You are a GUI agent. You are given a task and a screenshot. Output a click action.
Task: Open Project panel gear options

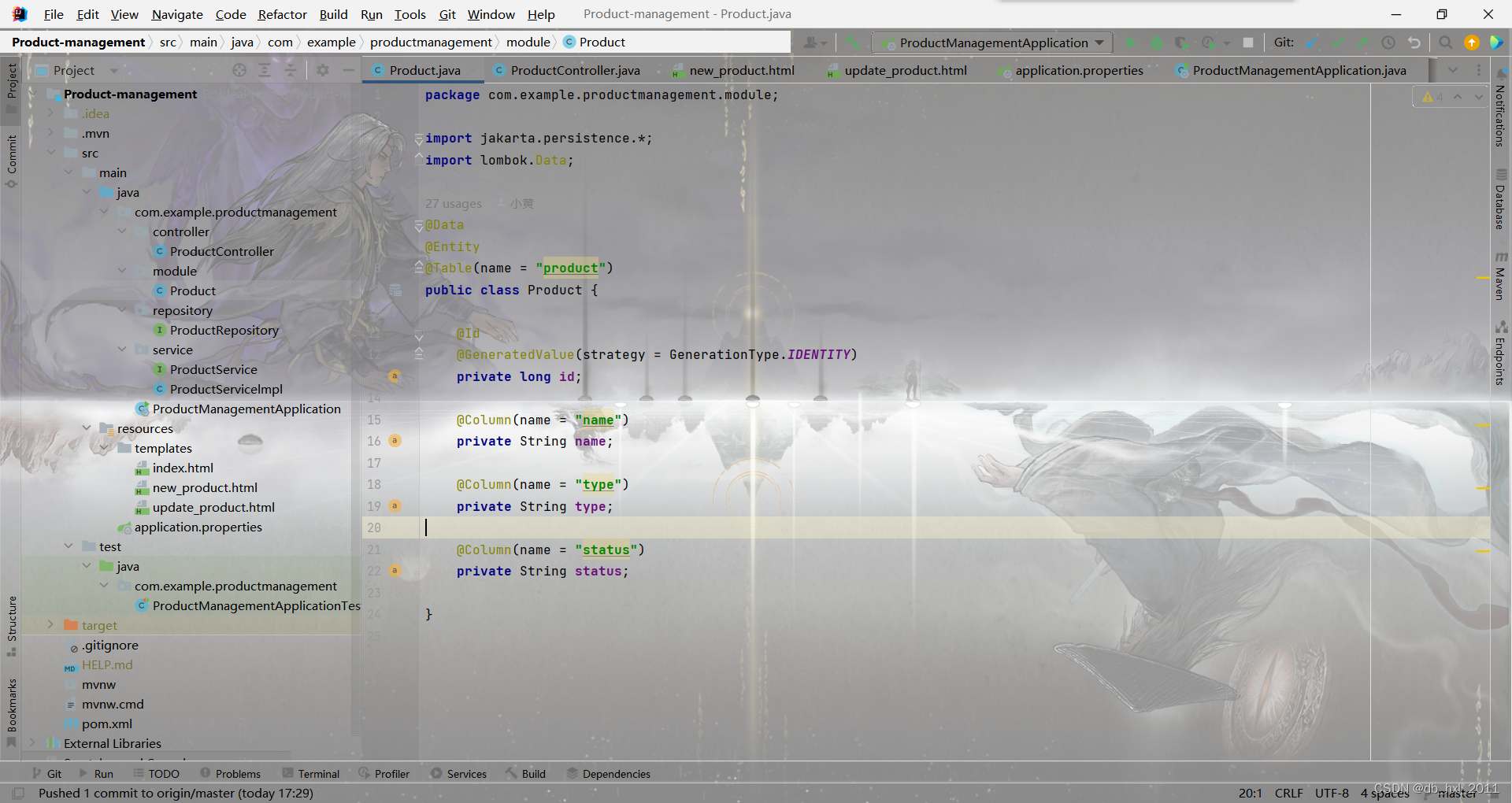pos(323,70)
